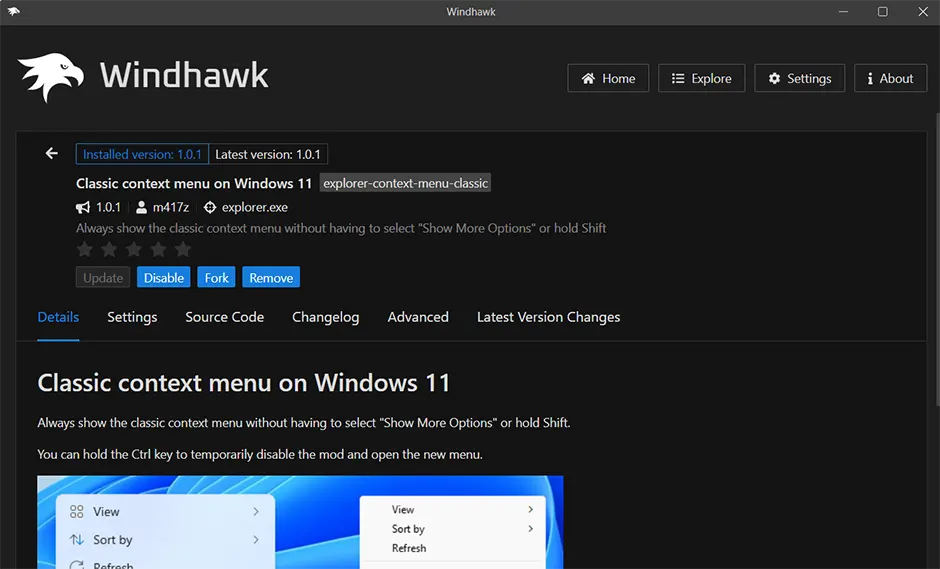Close the Windhawk window

pyautogui.click(x=923, y=11)
